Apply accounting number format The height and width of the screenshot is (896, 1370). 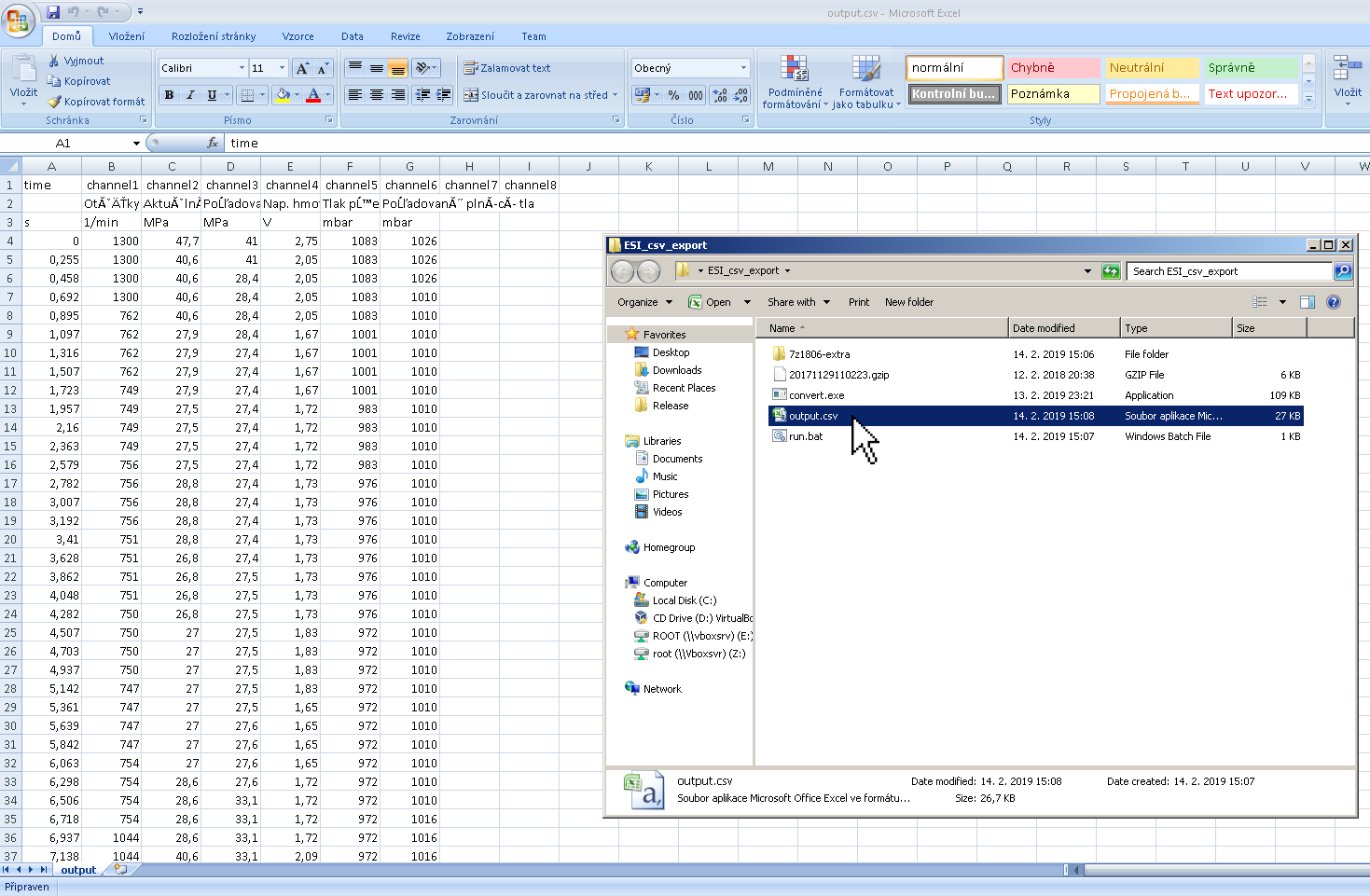pos(641,95)
